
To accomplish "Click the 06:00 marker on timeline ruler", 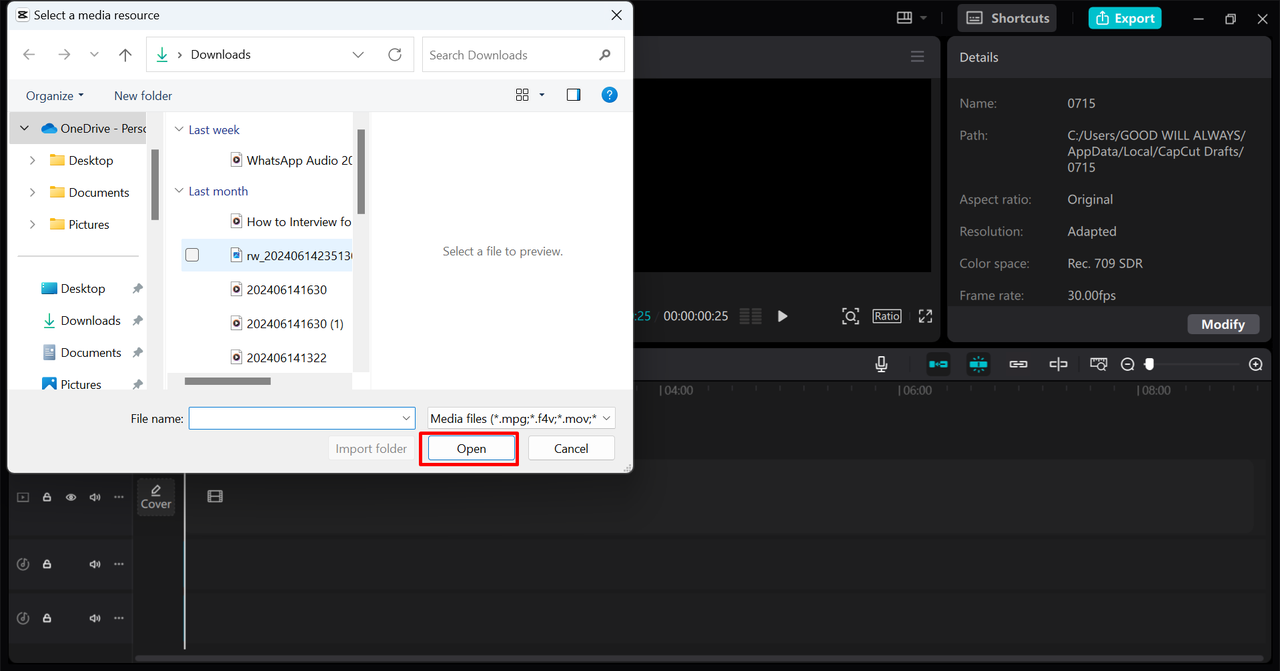I will 917,390.
